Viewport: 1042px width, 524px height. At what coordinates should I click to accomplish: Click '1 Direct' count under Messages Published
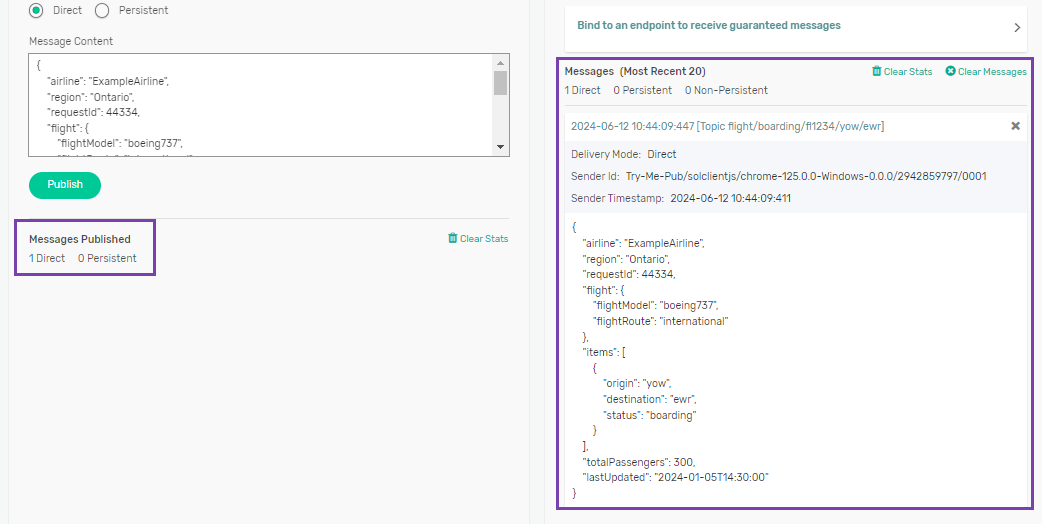(47, 258)
